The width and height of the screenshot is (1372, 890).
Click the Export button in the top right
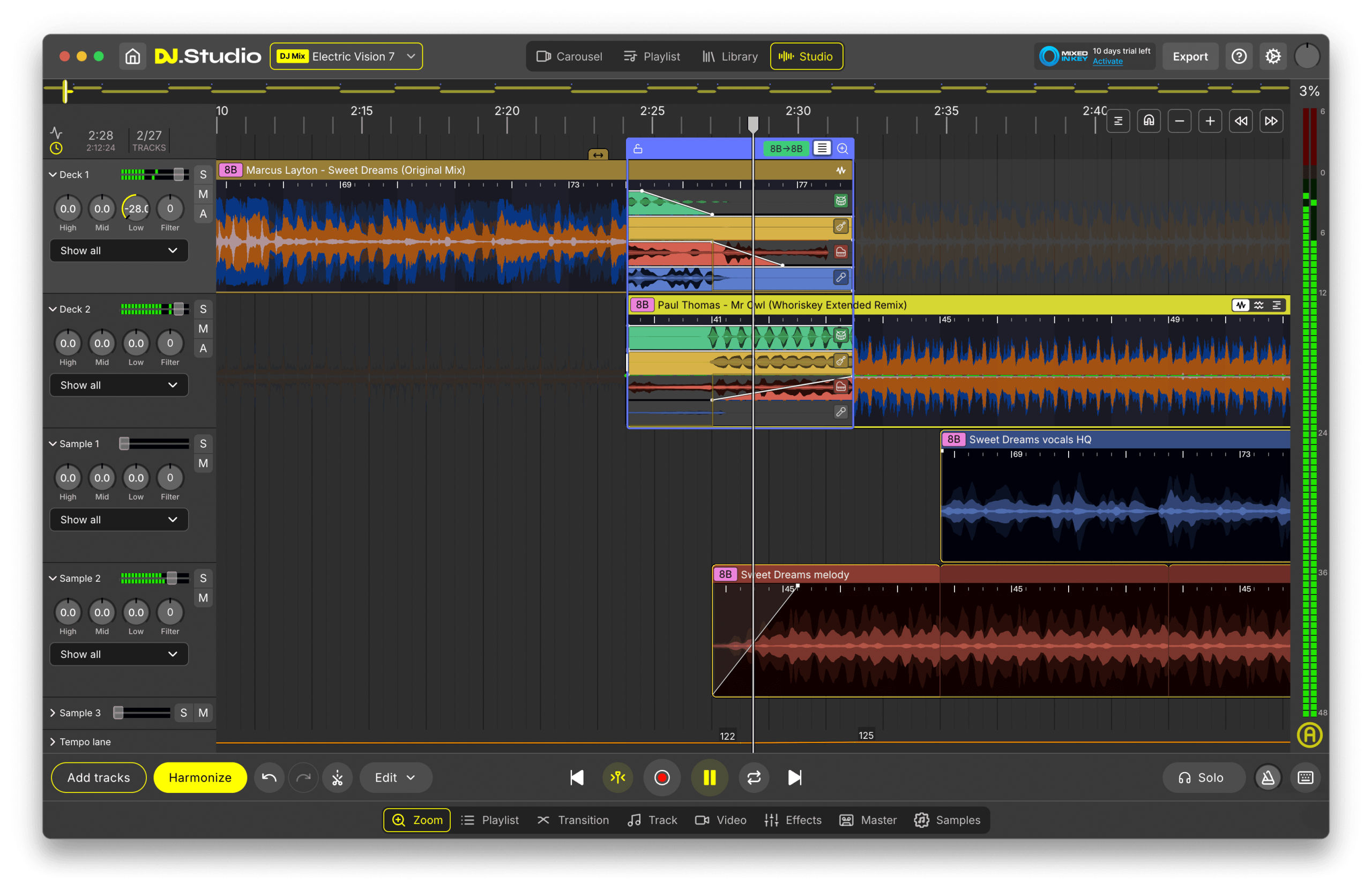coord(1190,56)
